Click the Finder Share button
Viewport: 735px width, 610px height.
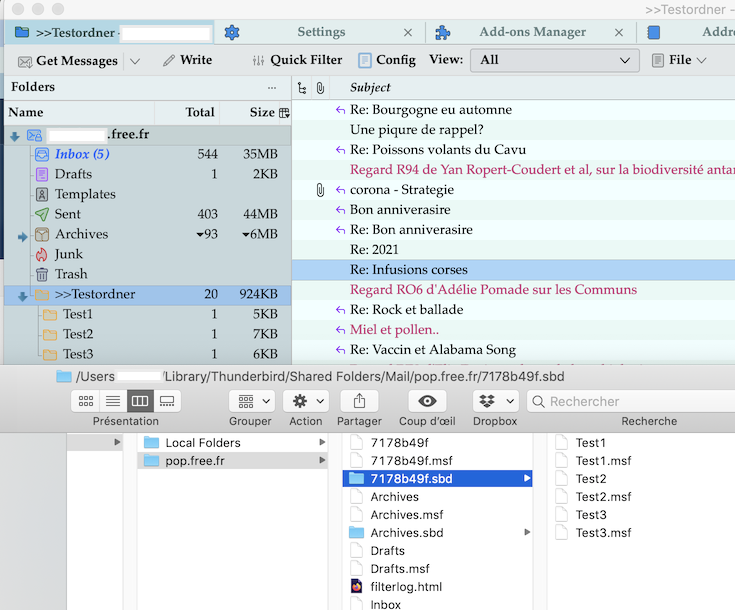[x=359, y=401]
